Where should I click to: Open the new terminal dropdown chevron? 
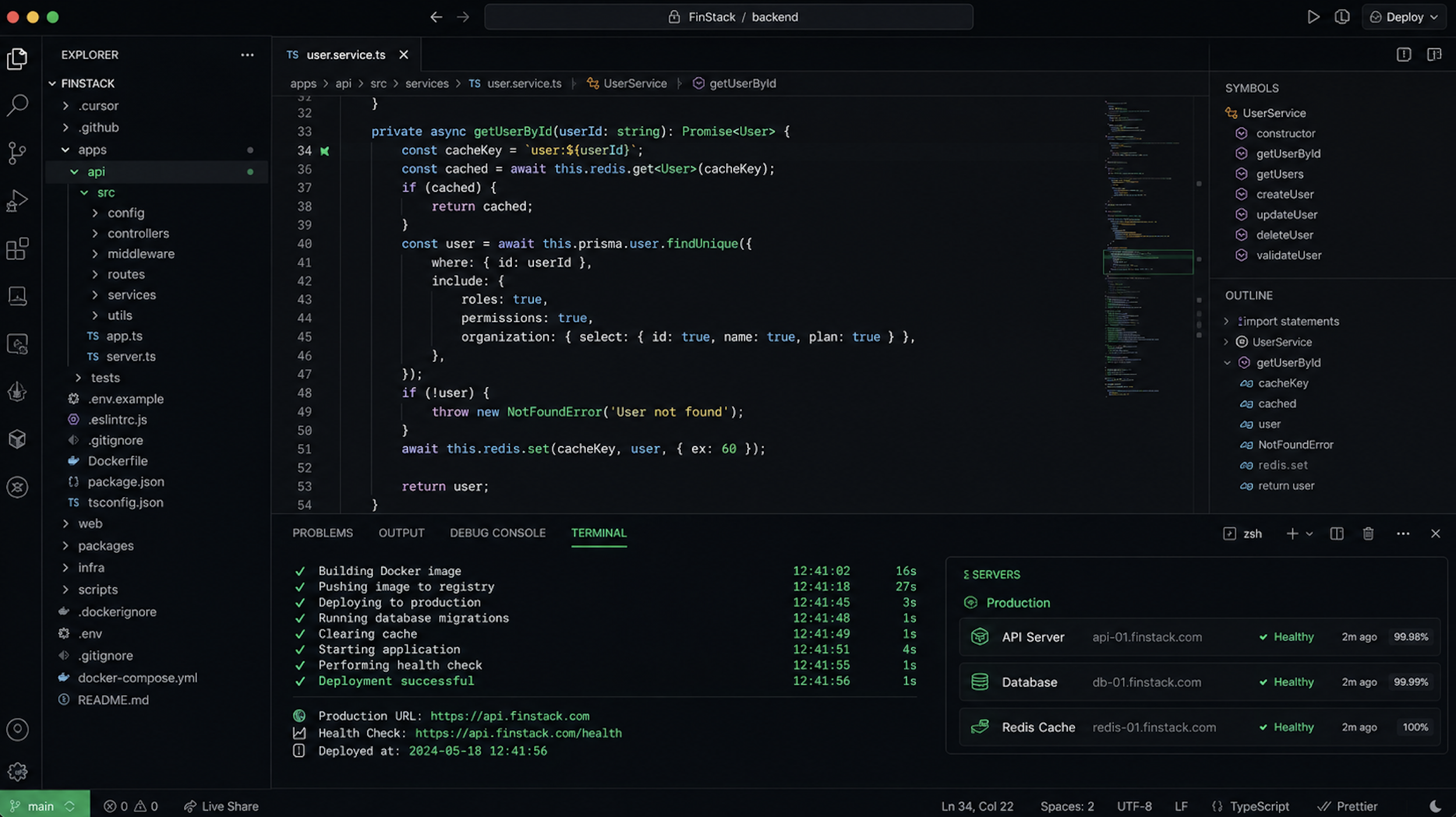[1309, 533]
